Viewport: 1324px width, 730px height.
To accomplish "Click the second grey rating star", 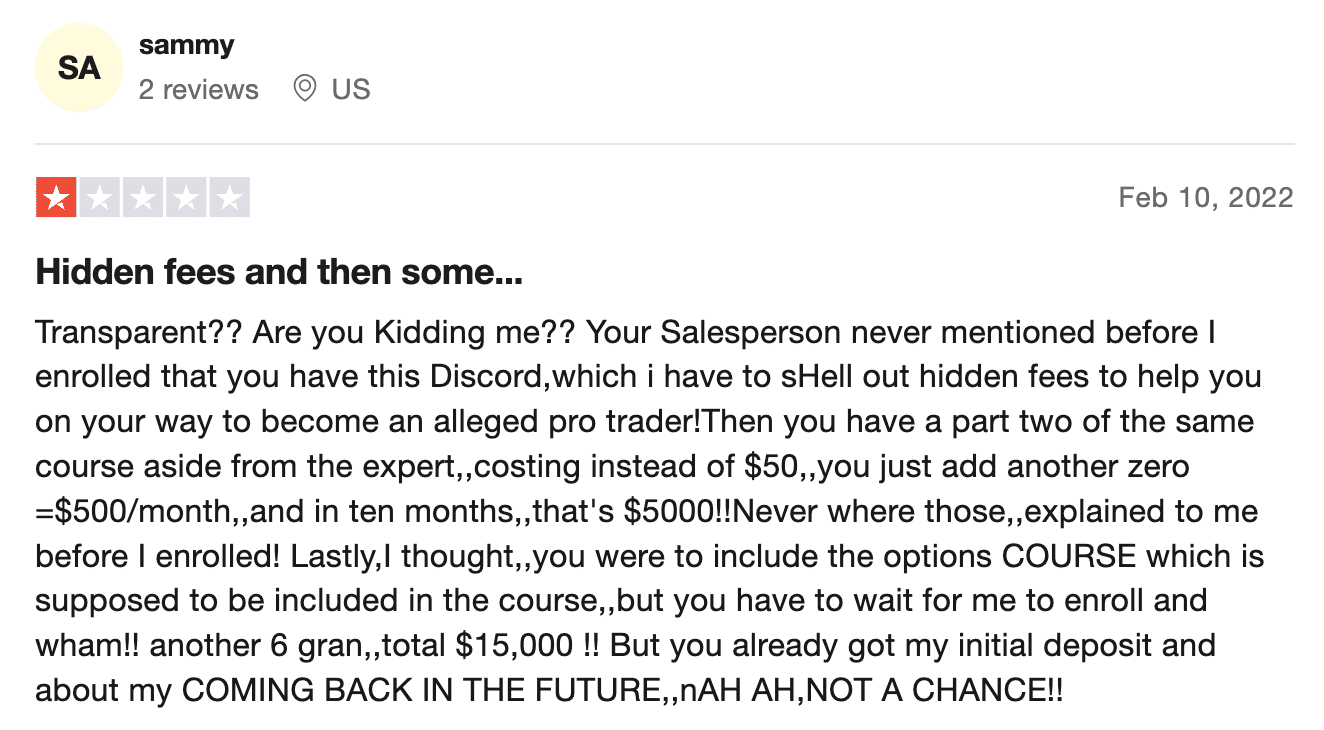I will point(100,198).
